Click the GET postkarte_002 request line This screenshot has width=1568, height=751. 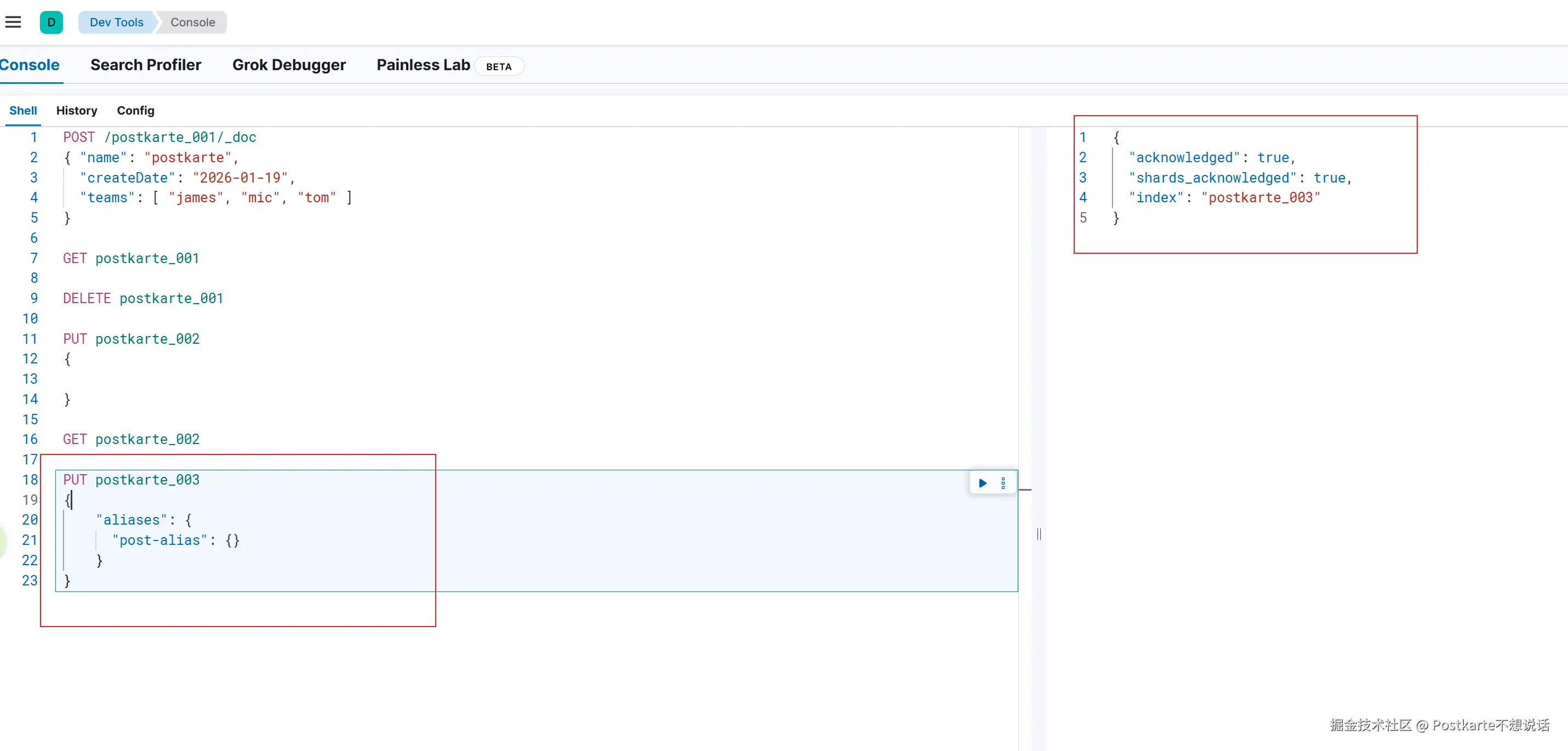[x=132, y=440]
